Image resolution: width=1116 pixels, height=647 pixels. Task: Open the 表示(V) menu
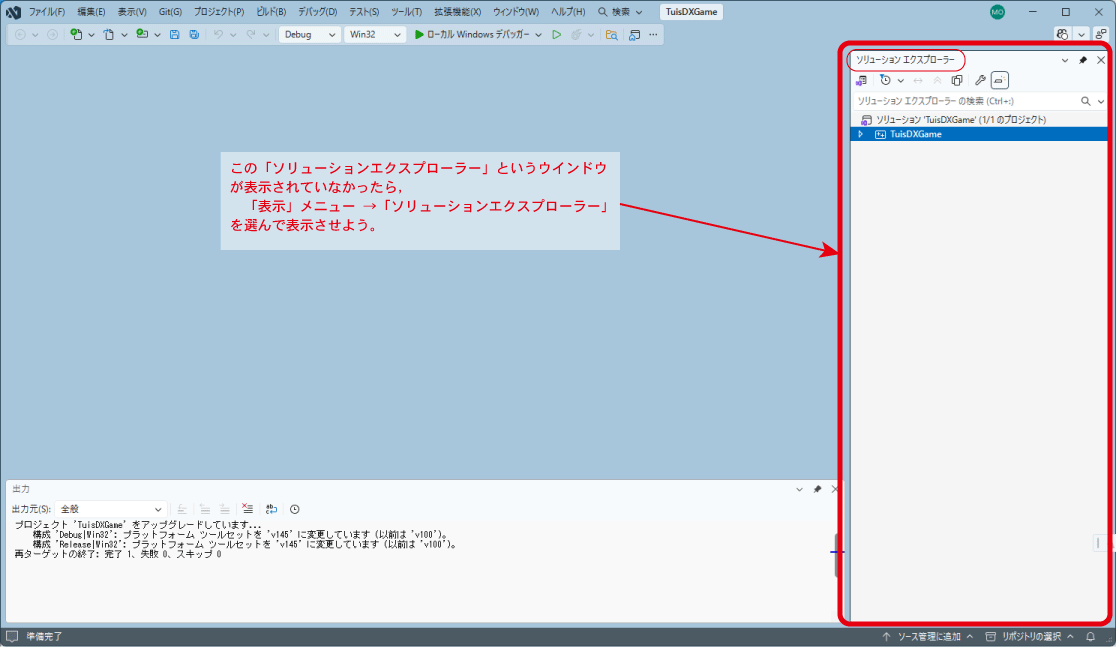(131, 12)
